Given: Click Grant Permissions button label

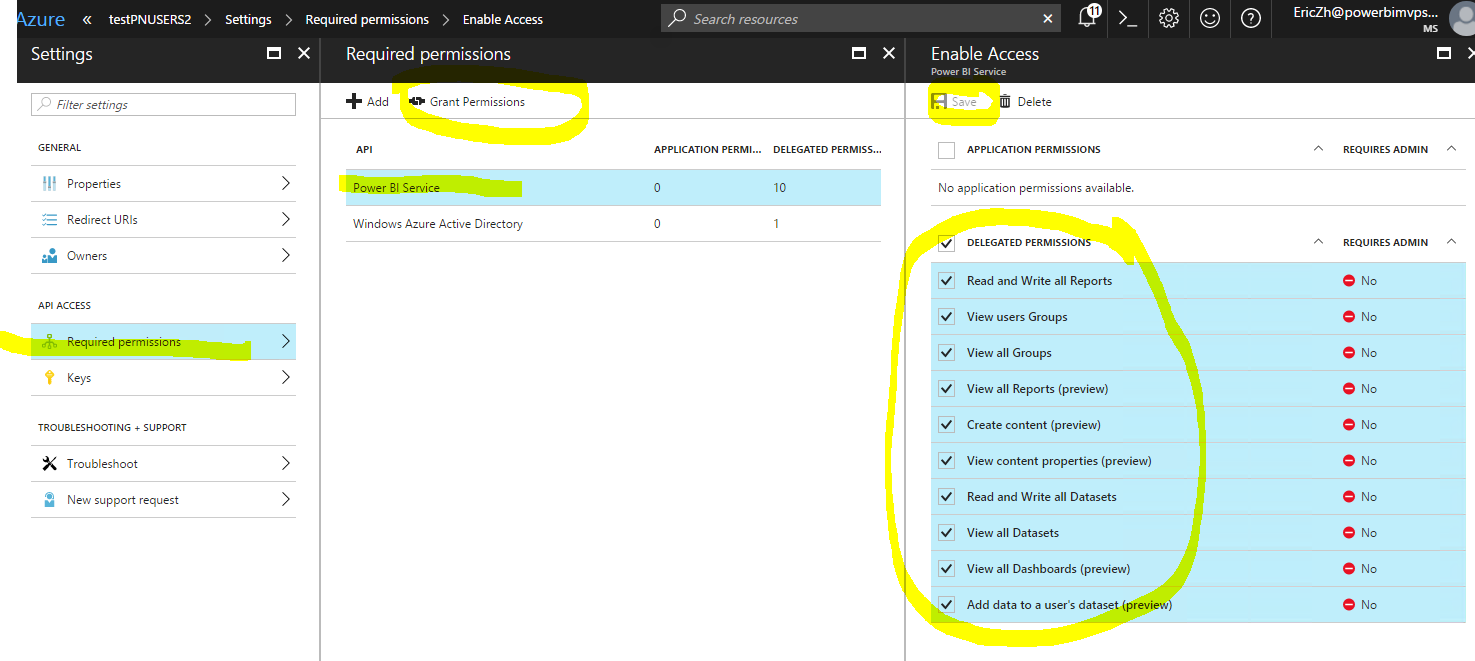Looking at the screenshot, I should coord(477,101).
